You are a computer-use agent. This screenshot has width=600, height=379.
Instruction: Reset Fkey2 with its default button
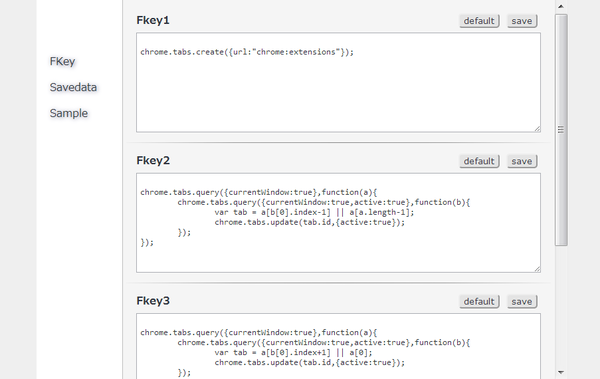click(x=479, y=161)
